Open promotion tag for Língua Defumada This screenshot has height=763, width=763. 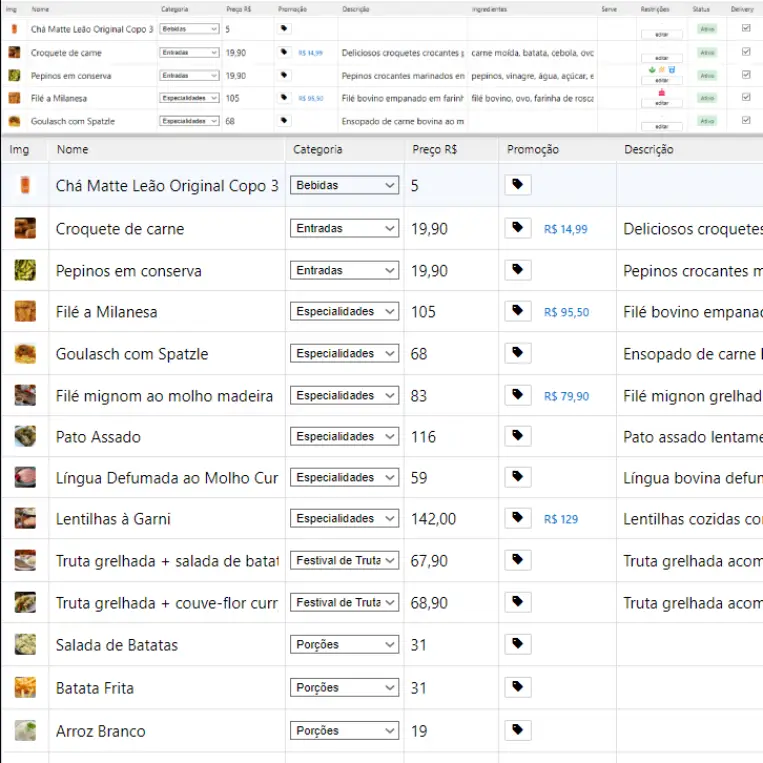(x=517, y=477)
